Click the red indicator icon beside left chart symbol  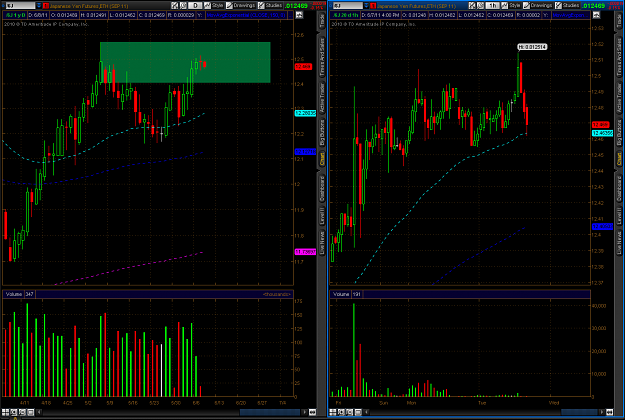46,6
